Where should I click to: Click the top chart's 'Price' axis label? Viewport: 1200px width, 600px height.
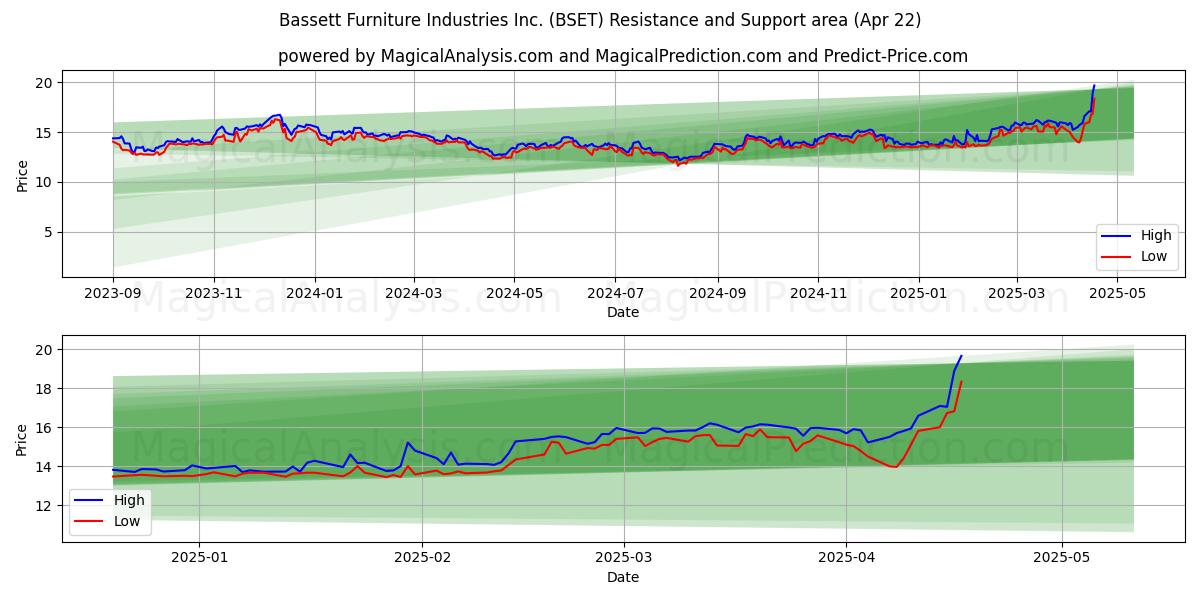point(22,177)
